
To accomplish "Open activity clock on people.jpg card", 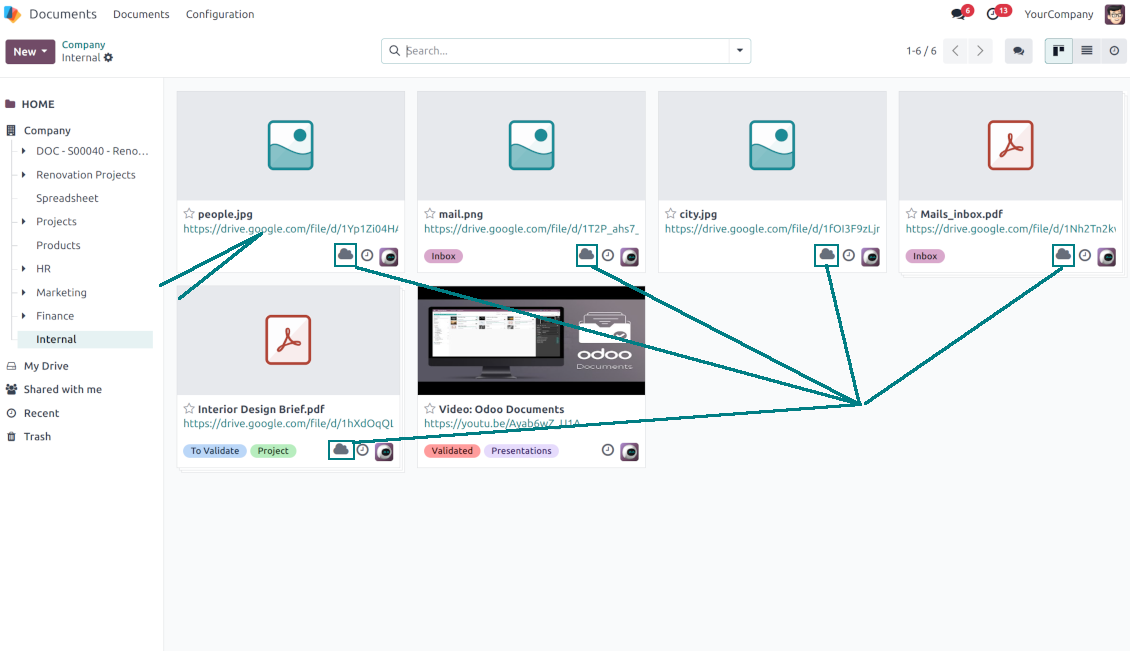I will tap(368, 255).
